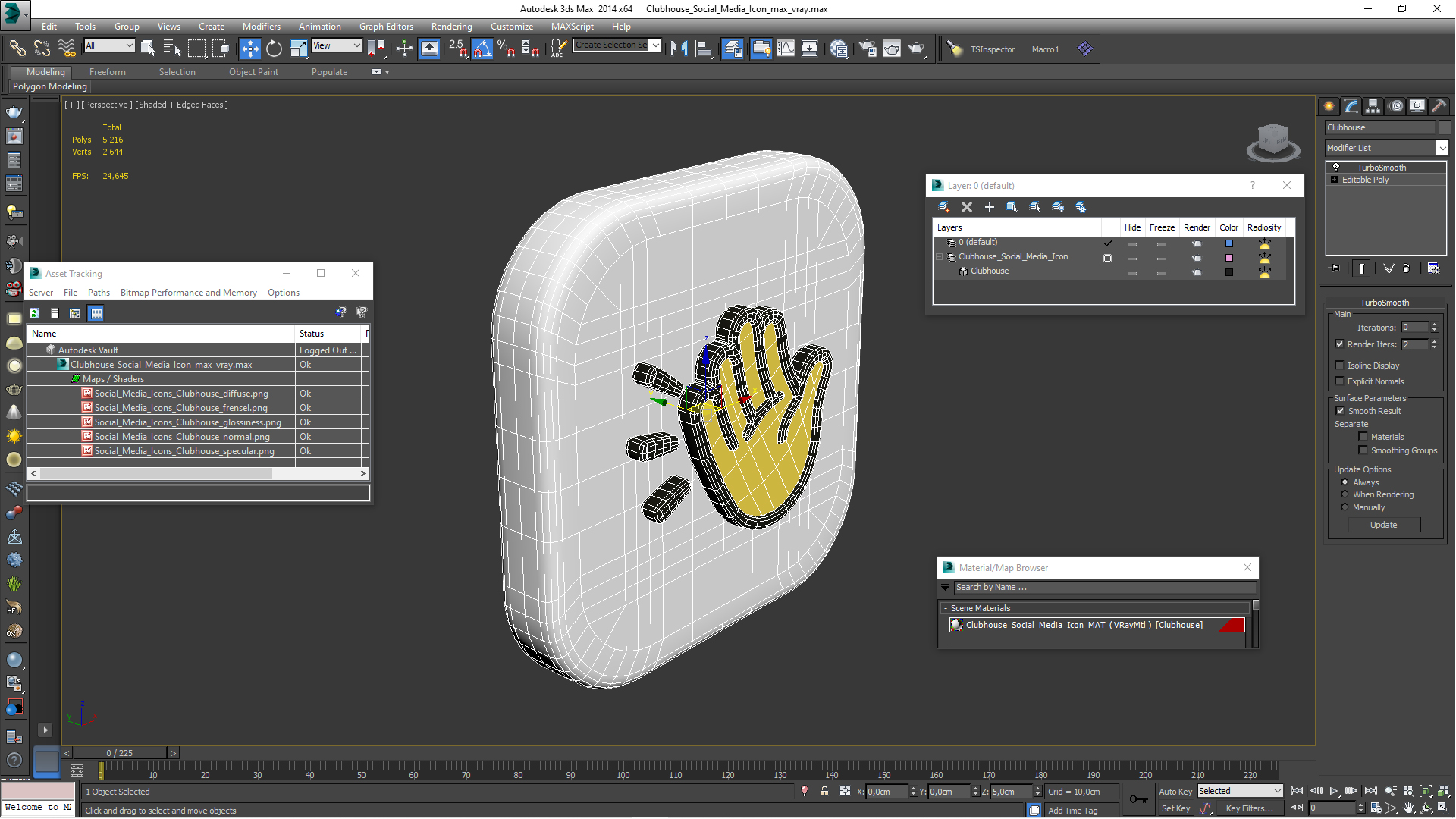1456x819 pixels.
Task: Select the Select and Link tool
Action: [x=17, y=49]
